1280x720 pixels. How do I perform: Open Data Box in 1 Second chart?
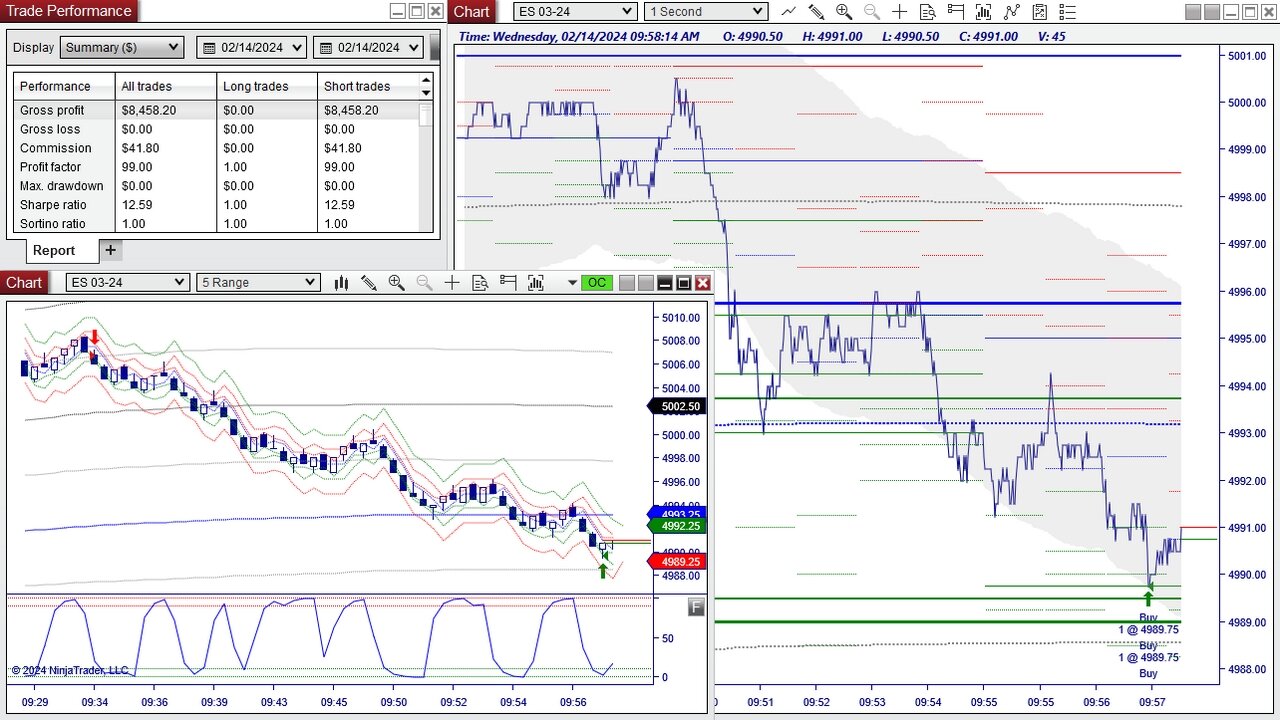pos(928,12)
